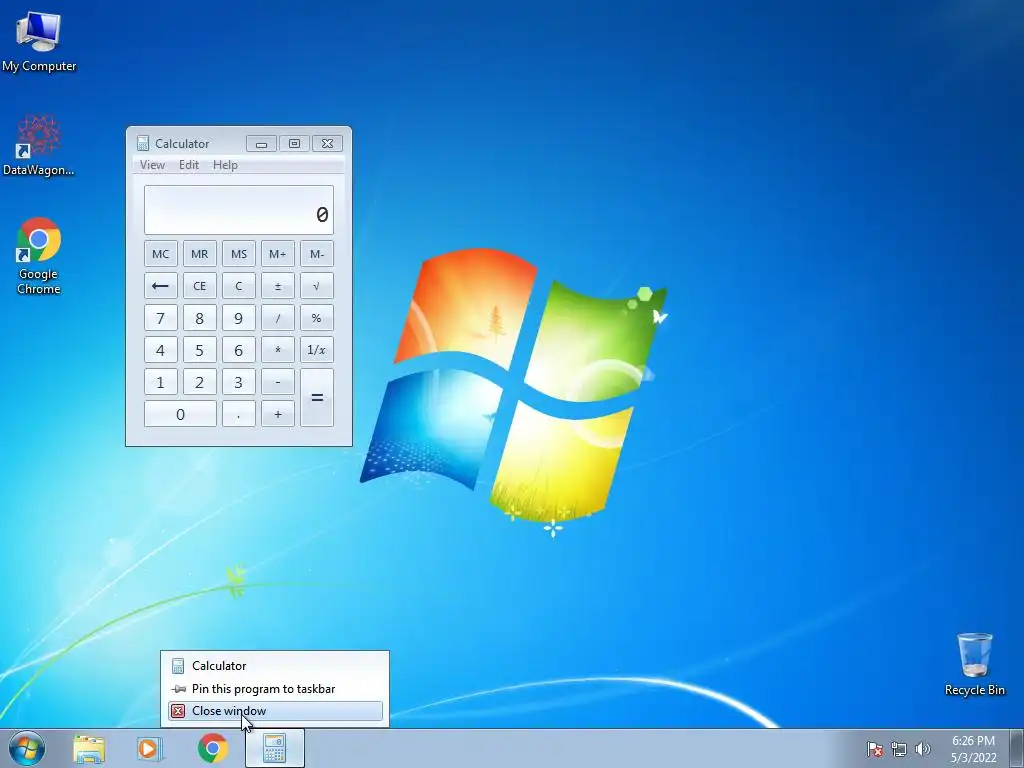Viewport: 1024px width, 768px height.
Task: Click the 2 key
Action: [200, 382]
